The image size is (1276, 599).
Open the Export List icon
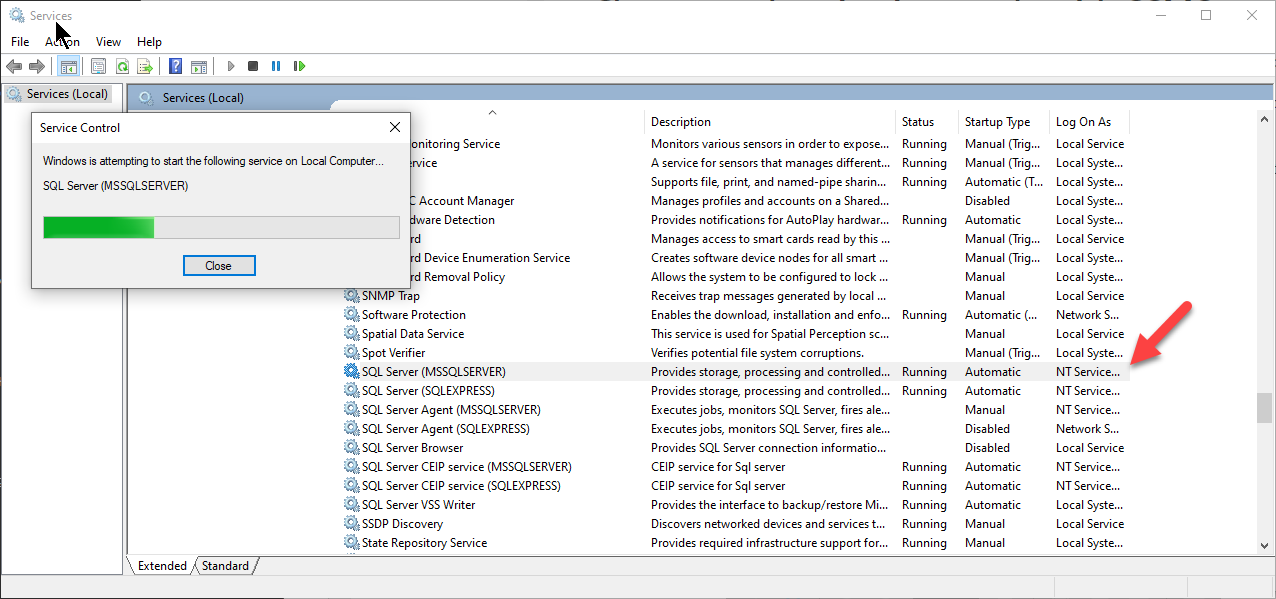pyautogui.click(x=146, y=66)
